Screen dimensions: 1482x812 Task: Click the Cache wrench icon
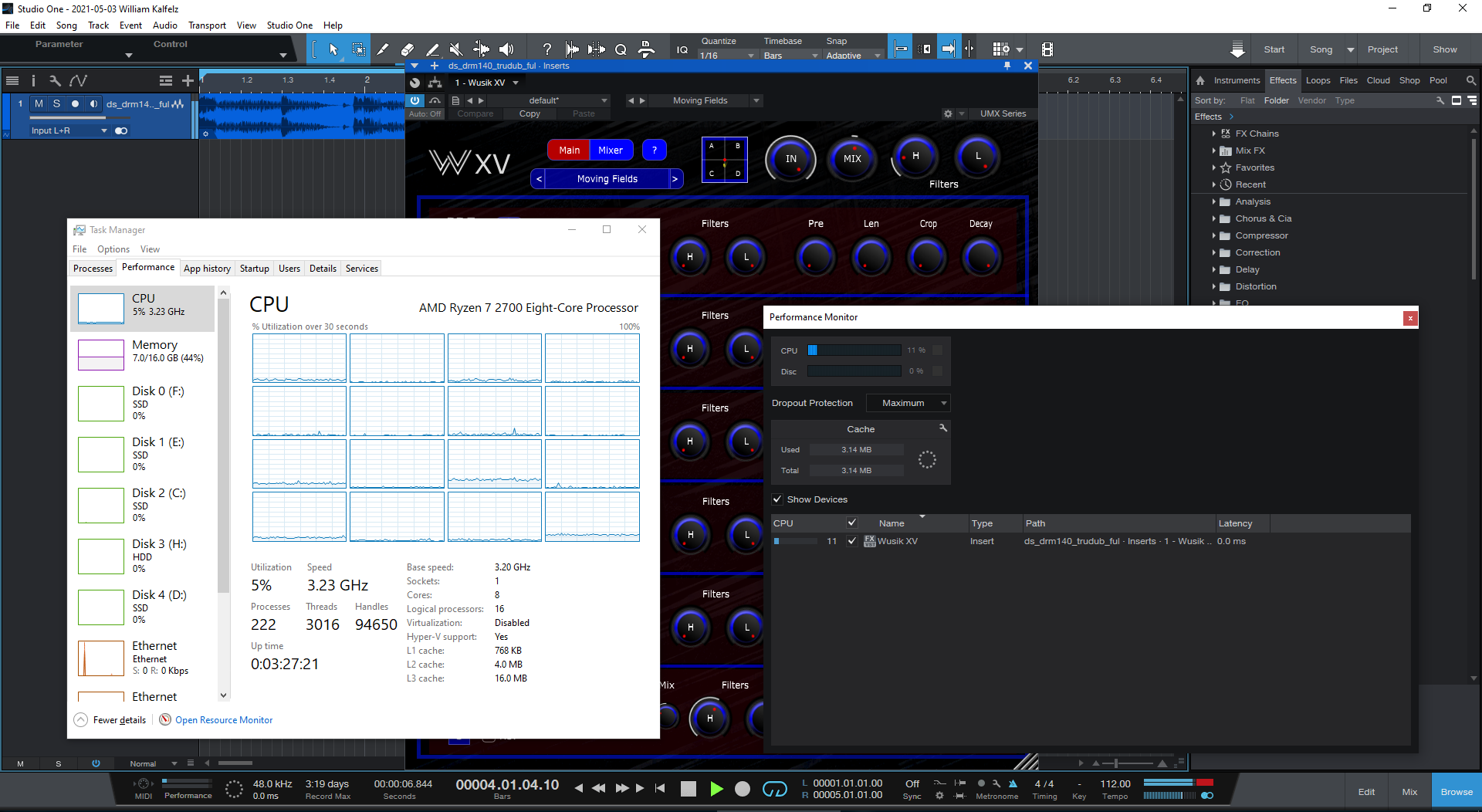click(x=942, y=428)
